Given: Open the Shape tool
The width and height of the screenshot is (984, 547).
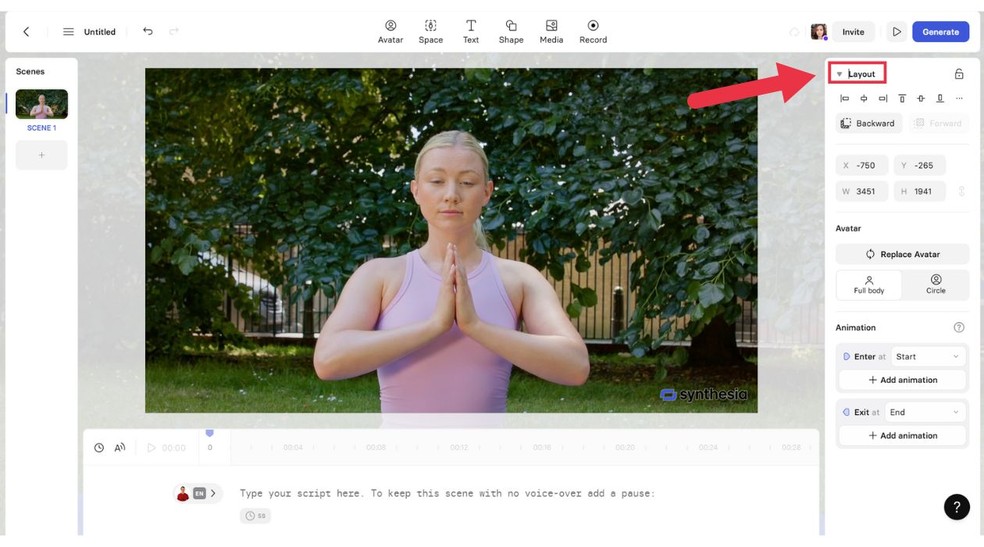Looking at the screenshot, I should [x=511, y=31].
